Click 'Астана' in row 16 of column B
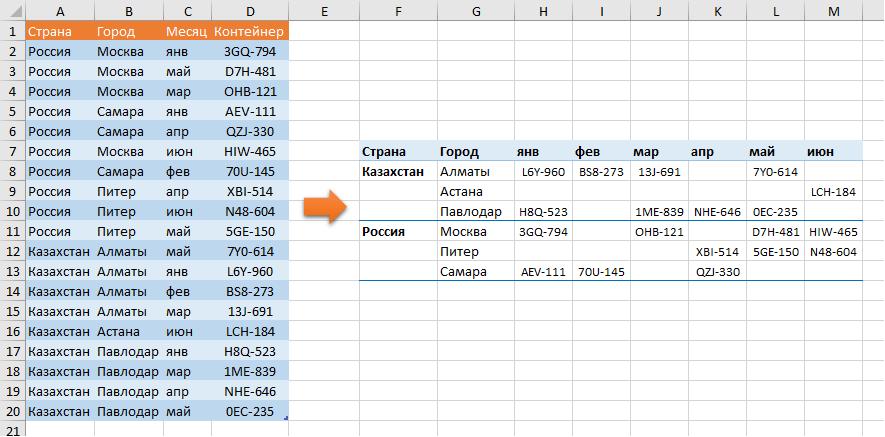The height and width of the screenshot is (437, 885). tap(118, 331)
